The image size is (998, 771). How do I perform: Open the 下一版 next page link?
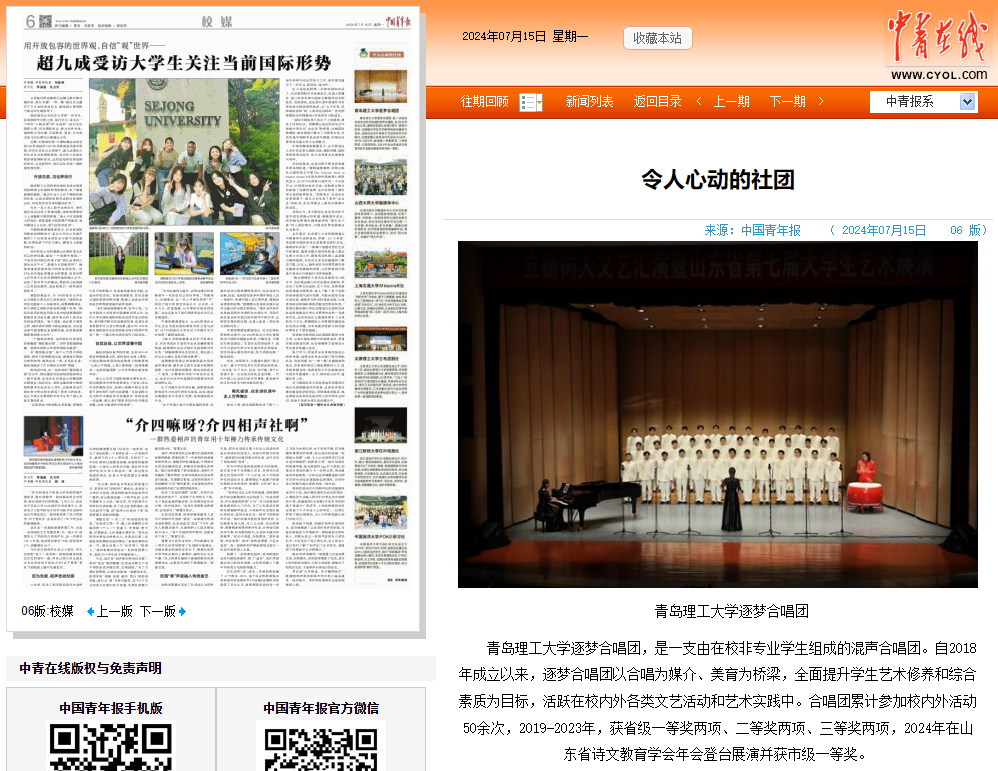157,612
